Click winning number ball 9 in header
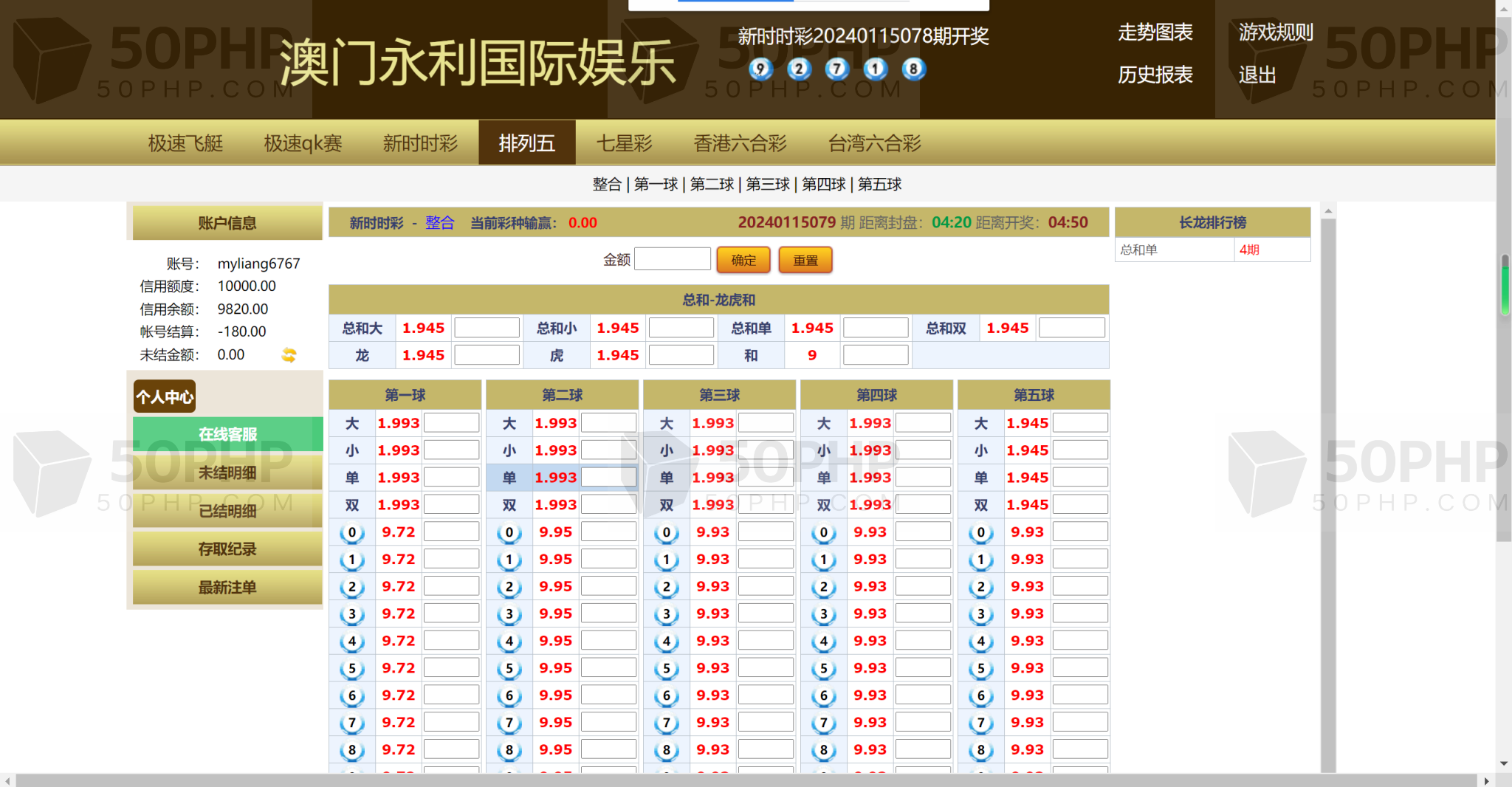Screen dimensions: 1512x787 (760, 69)
